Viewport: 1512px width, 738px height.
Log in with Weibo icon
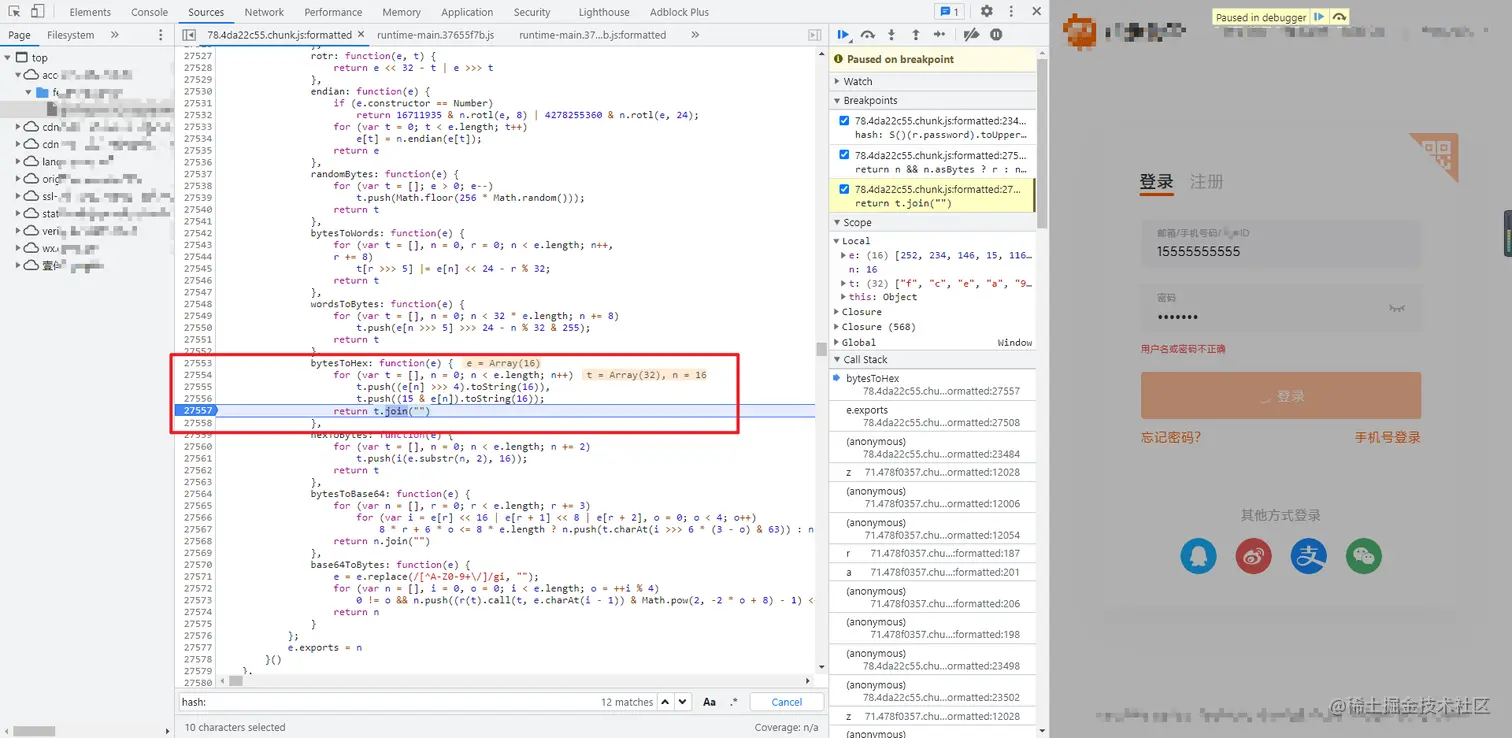pos(1253,555)
